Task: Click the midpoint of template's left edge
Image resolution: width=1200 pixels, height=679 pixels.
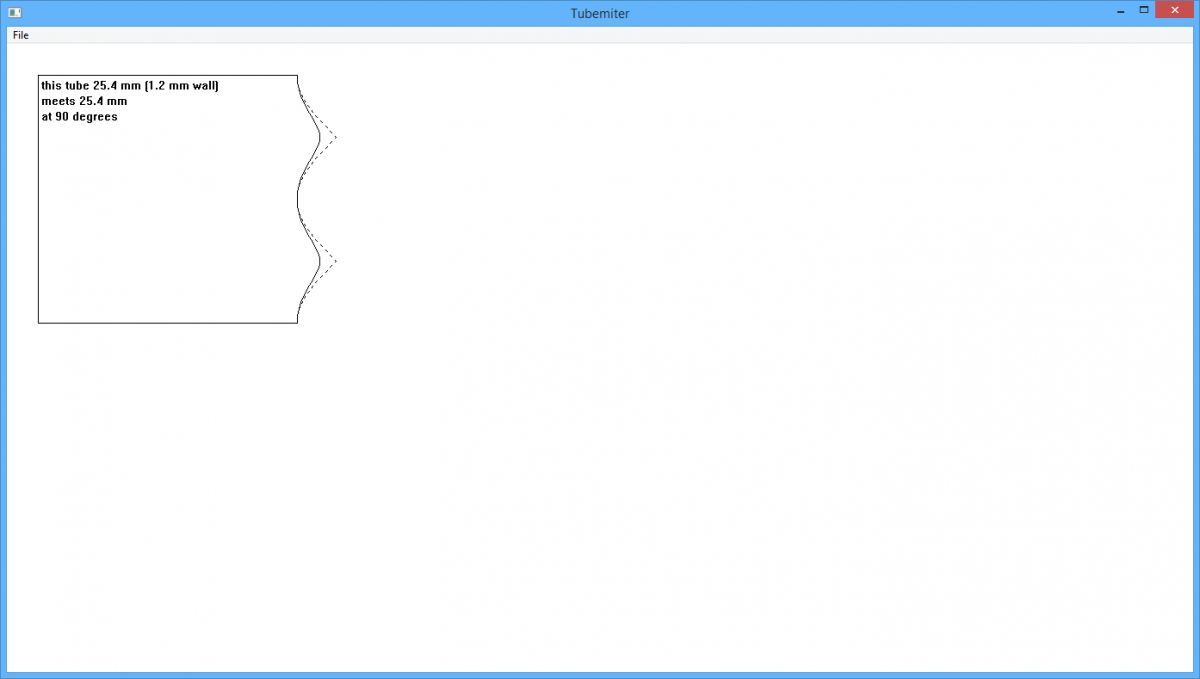Action: click(x=39, y=199)
